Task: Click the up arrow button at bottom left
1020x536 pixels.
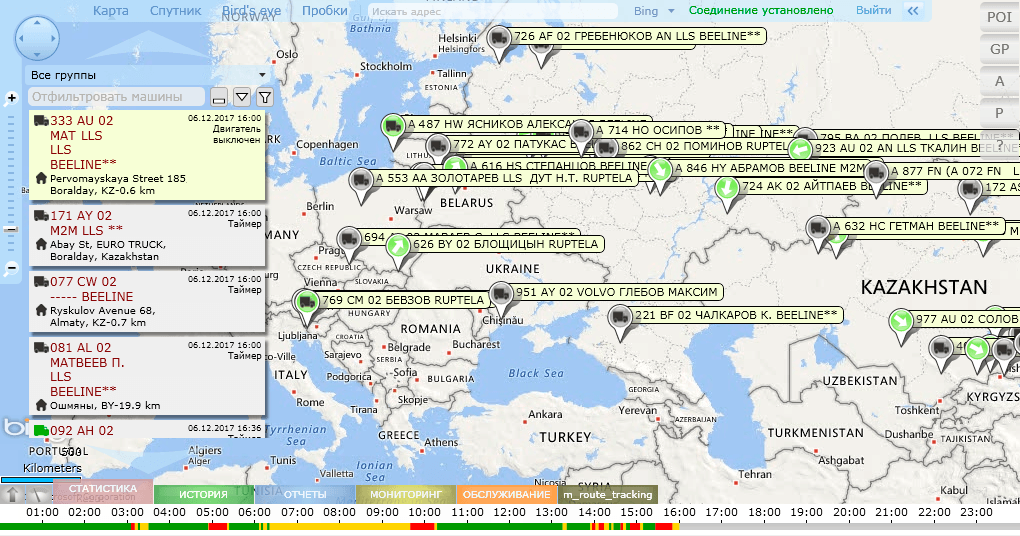Action: 11,494
